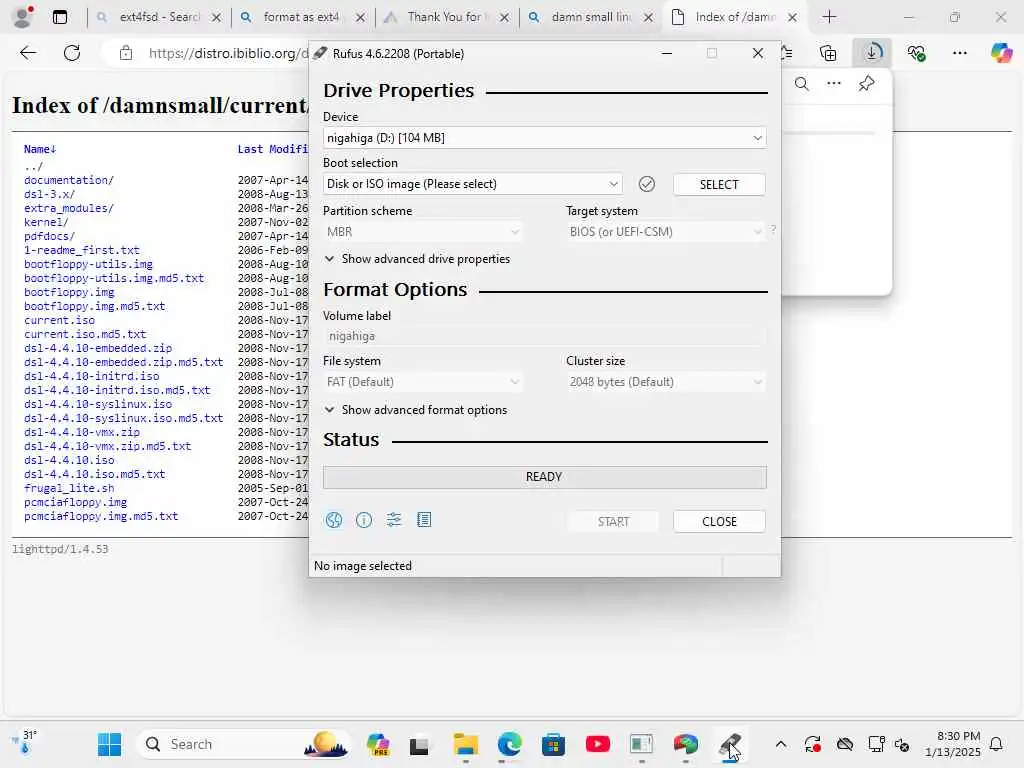Open the documentation/ directory link
The image size is (1024, 768).
pos(69,180)
